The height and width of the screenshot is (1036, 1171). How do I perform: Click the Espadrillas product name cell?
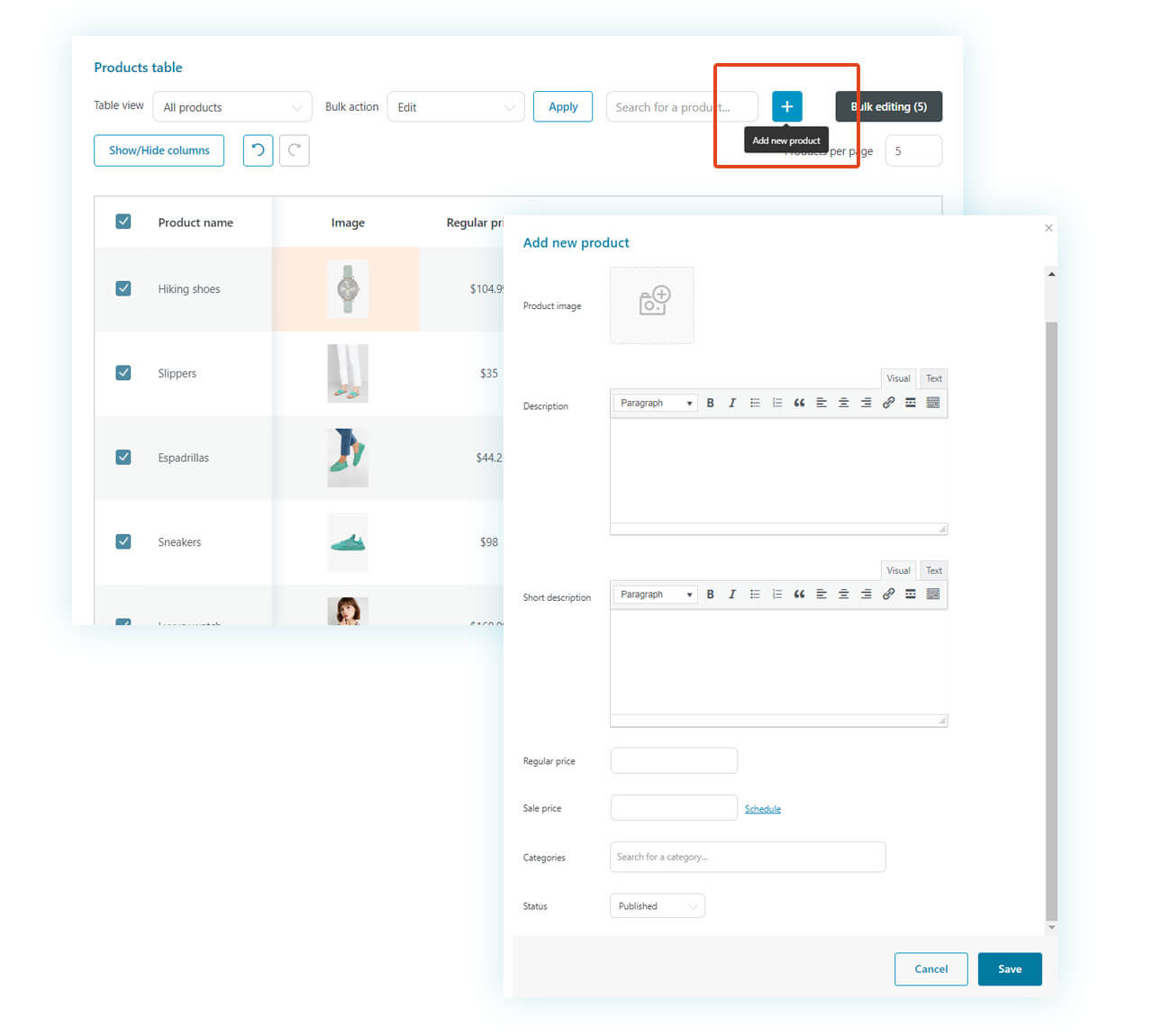point(183,458)
